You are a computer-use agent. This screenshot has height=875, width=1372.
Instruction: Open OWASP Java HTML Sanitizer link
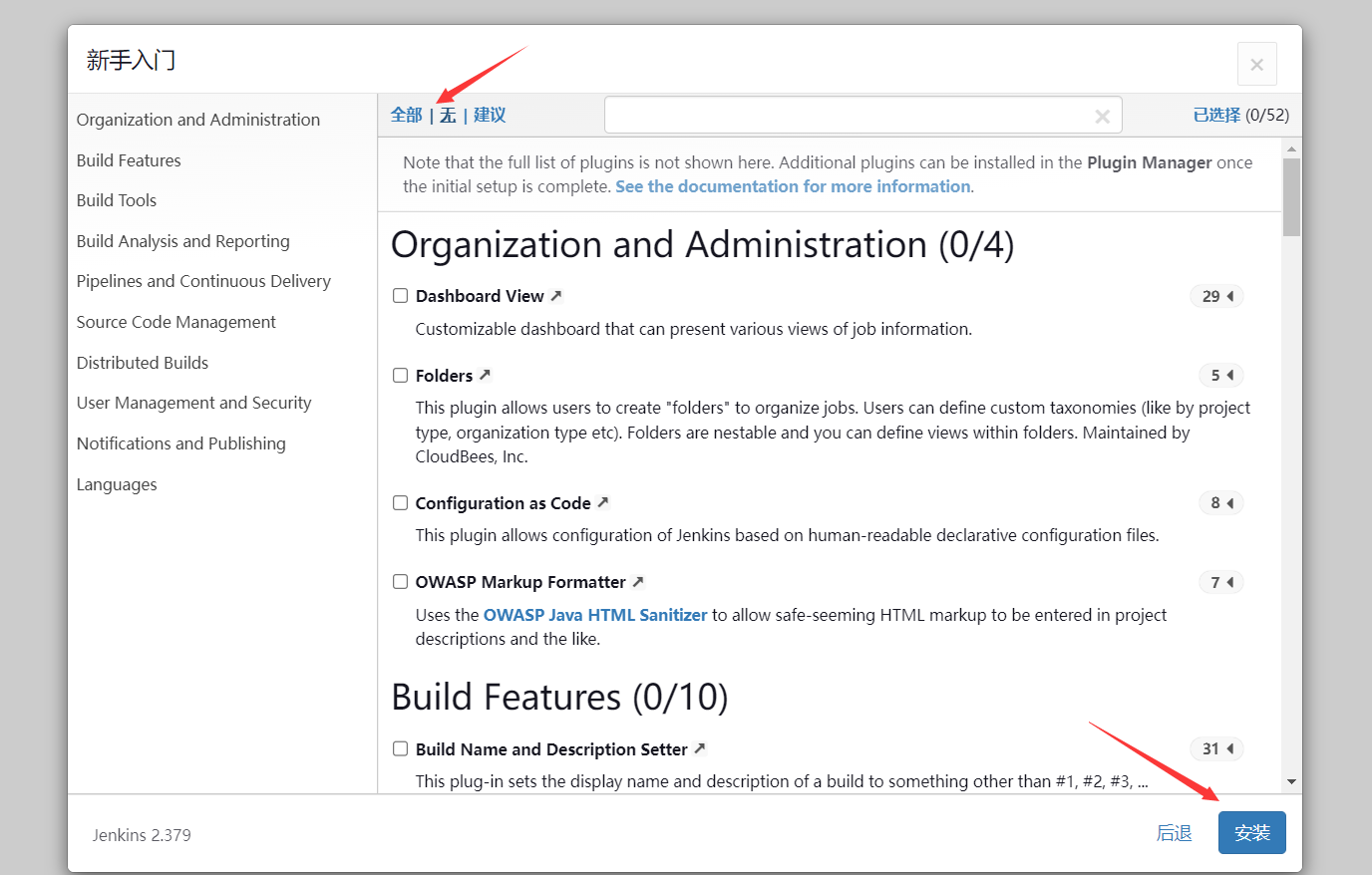pos(595,615)
